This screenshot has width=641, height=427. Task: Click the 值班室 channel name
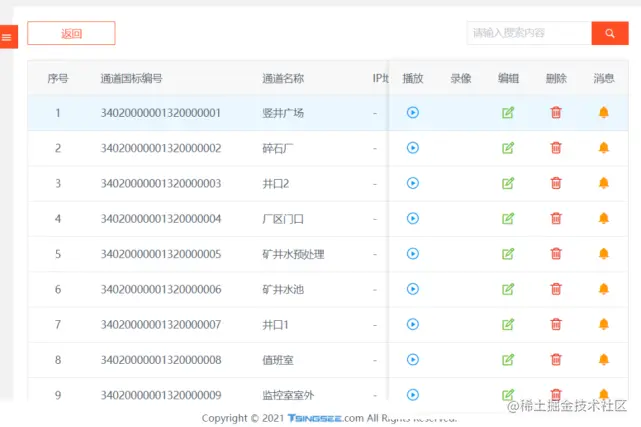(278, 360)
